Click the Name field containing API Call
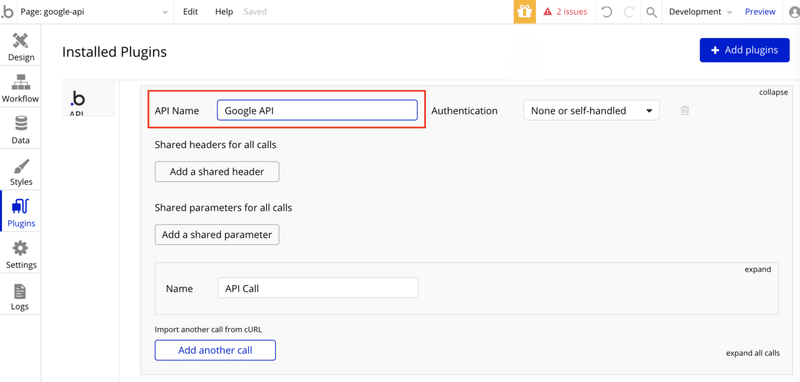Screen dimensions: 800x382 coord(317,288)
